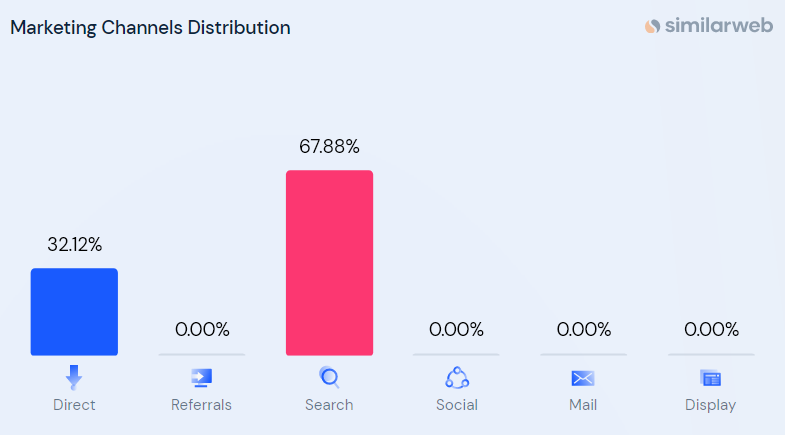Image resolution: width=785 pixels, height=435 pixels.
Task: Click the 67.88% Search value label
Action: (x=329, y=147)
